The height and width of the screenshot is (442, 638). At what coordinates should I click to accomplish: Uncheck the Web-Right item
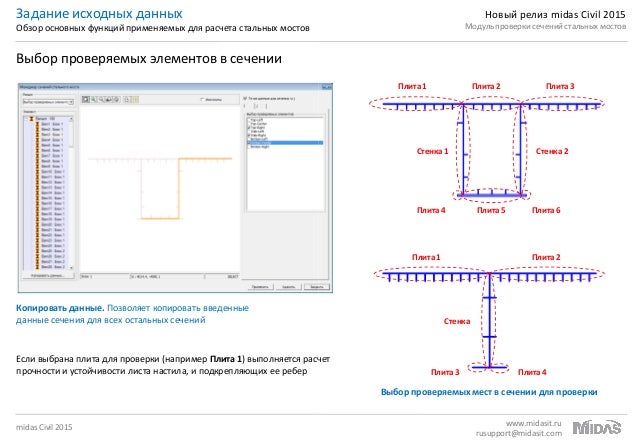249,135
